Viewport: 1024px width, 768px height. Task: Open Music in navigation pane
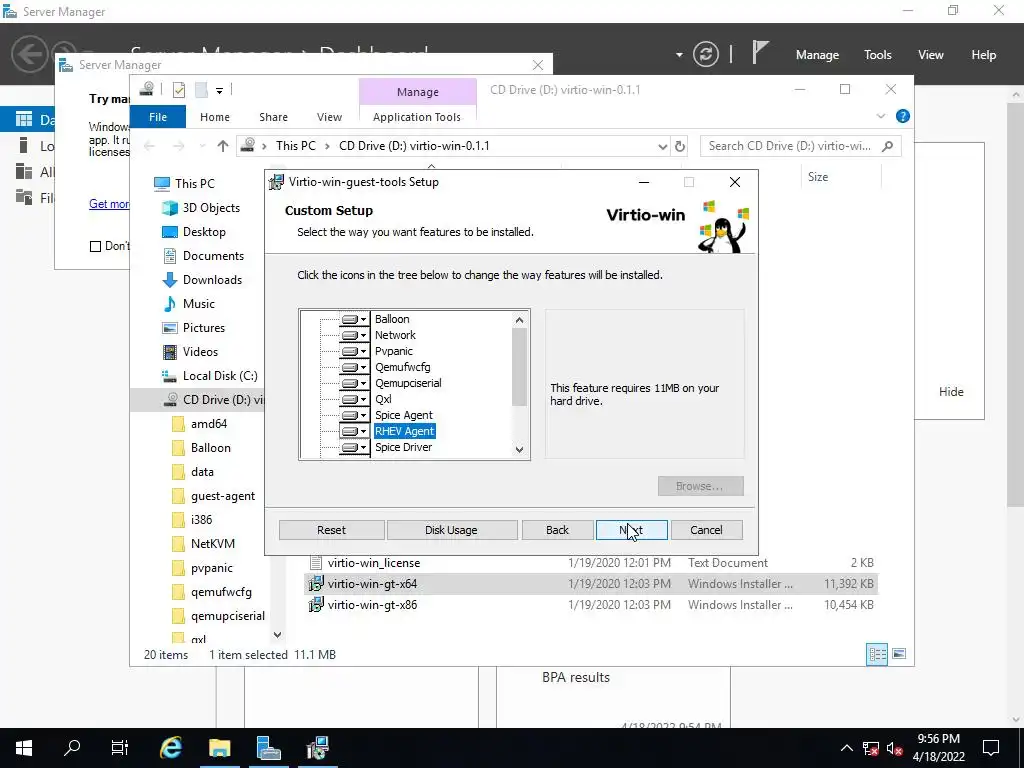pos(188,304)
